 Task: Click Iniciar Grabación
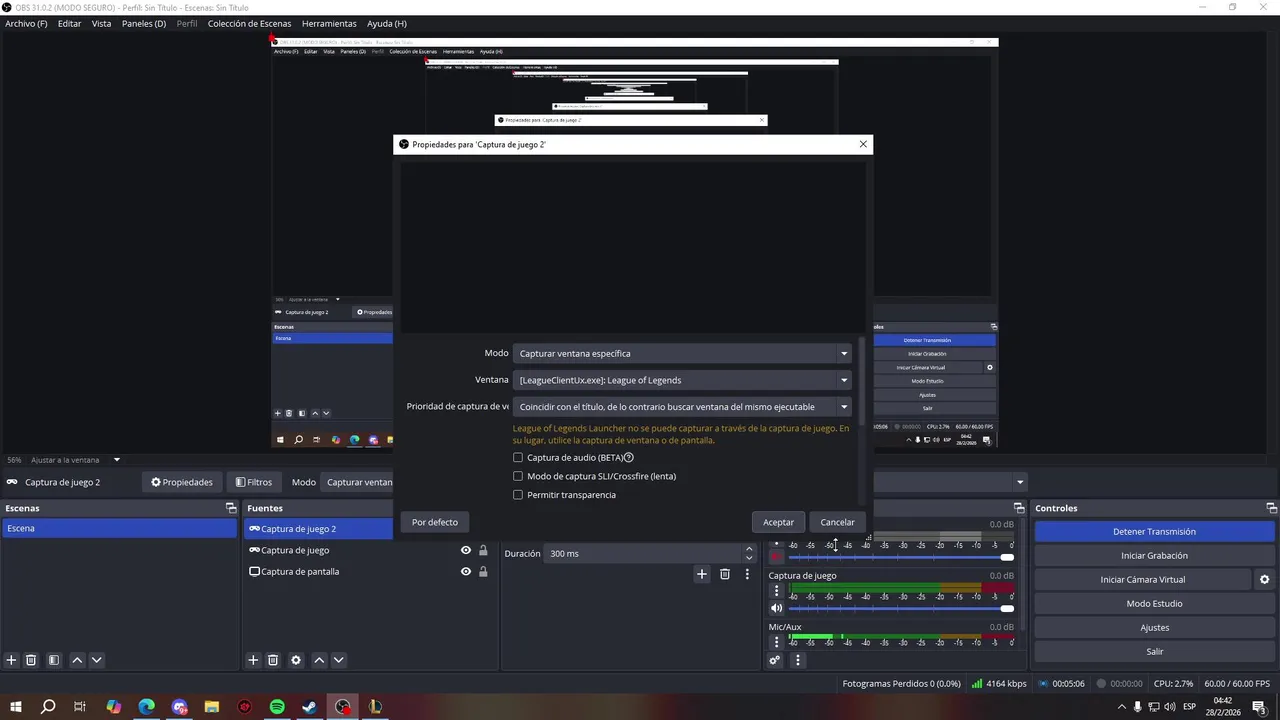pyautogui.click(x=1154, y=556)
